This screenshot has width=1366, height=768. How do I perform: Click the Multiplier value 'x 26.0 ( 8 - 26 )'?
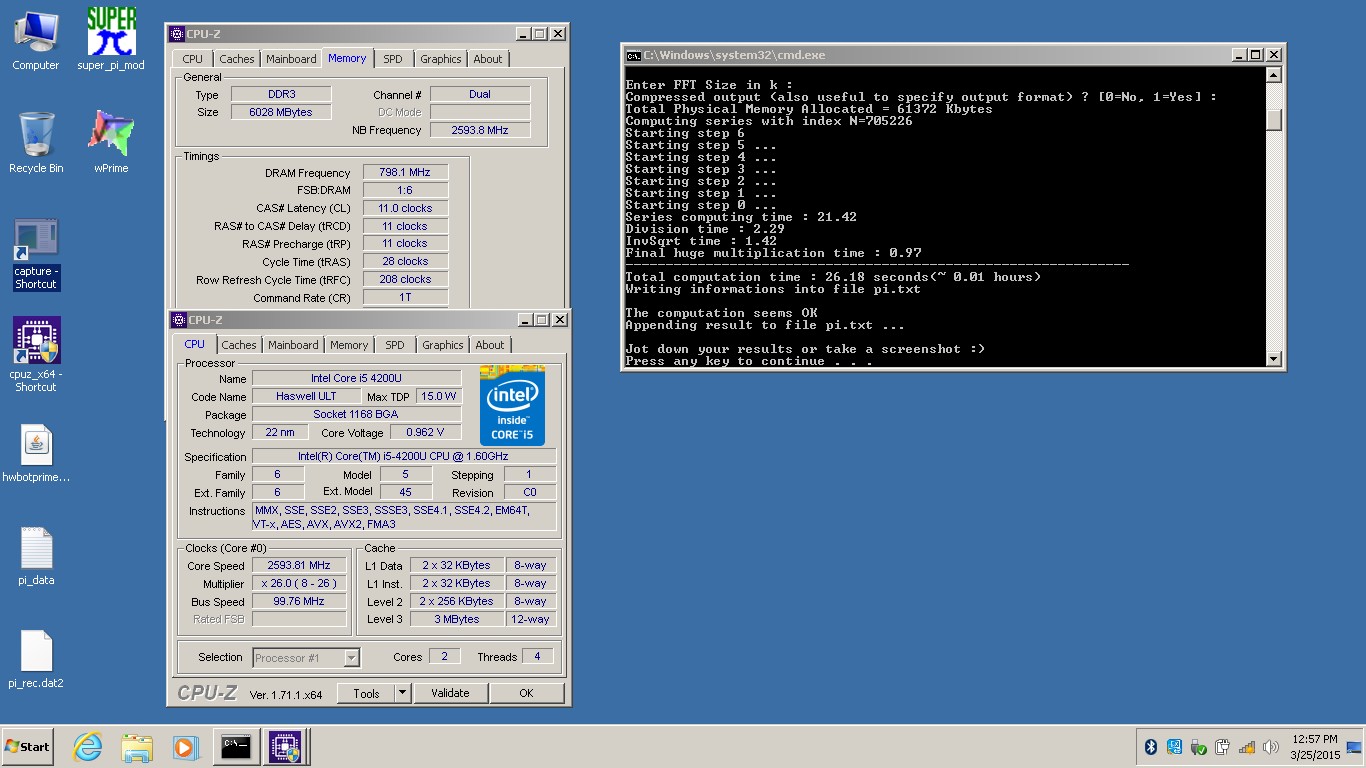tap(299, 583)
